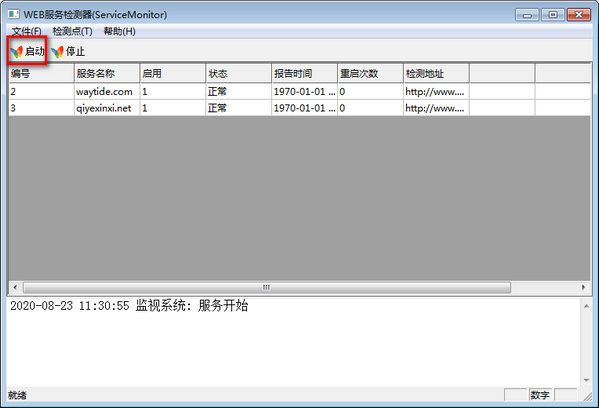Open the 检测点(T) menu
Viewport: 599px width, 408px height.
72,31
